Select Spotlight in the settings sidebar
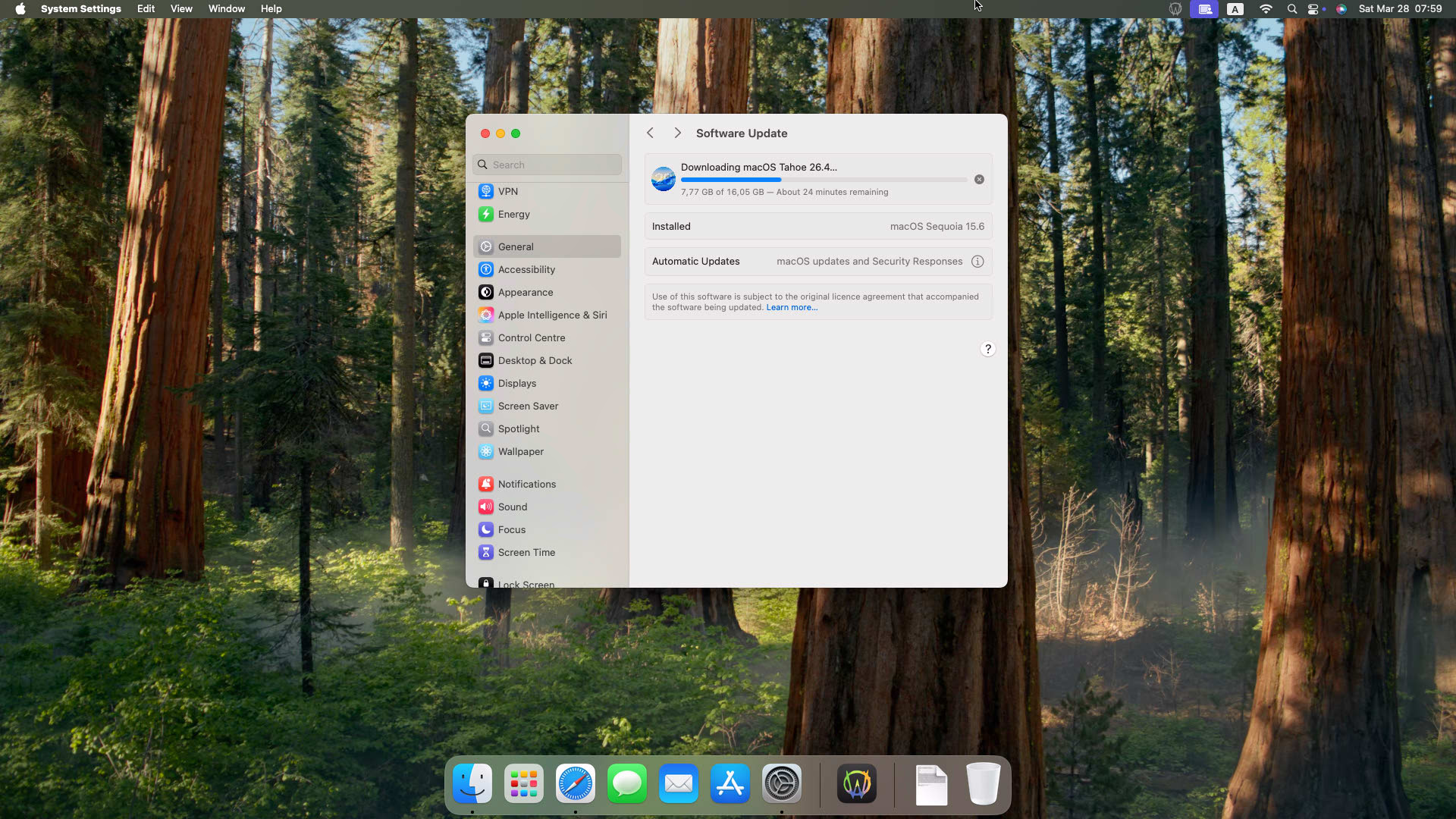The image size is (1456, 819). [x=547, y=429]
